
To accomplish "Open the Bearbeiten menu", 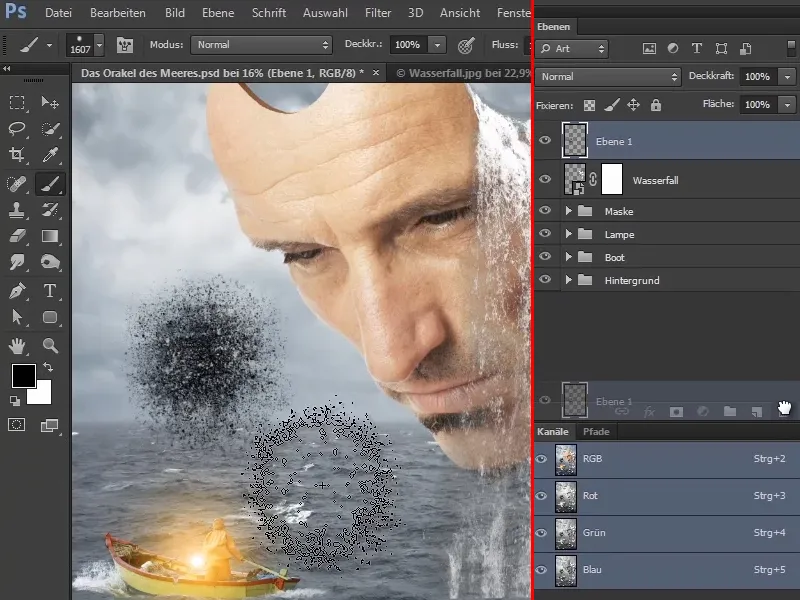I will [x=118, y=13].
